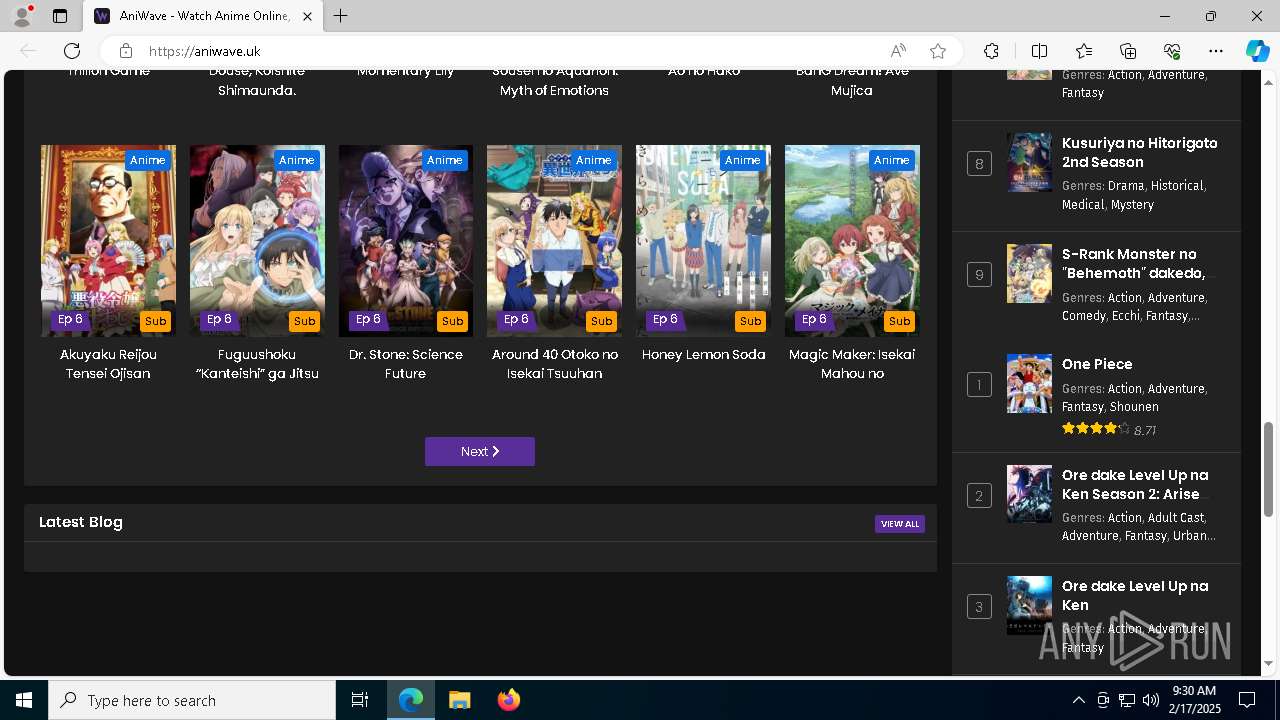The width and height of the screenshot is (1280, 720).
Task: Toggle Read aloud icon
Action: pyautogui.click(x=898, y=51)
